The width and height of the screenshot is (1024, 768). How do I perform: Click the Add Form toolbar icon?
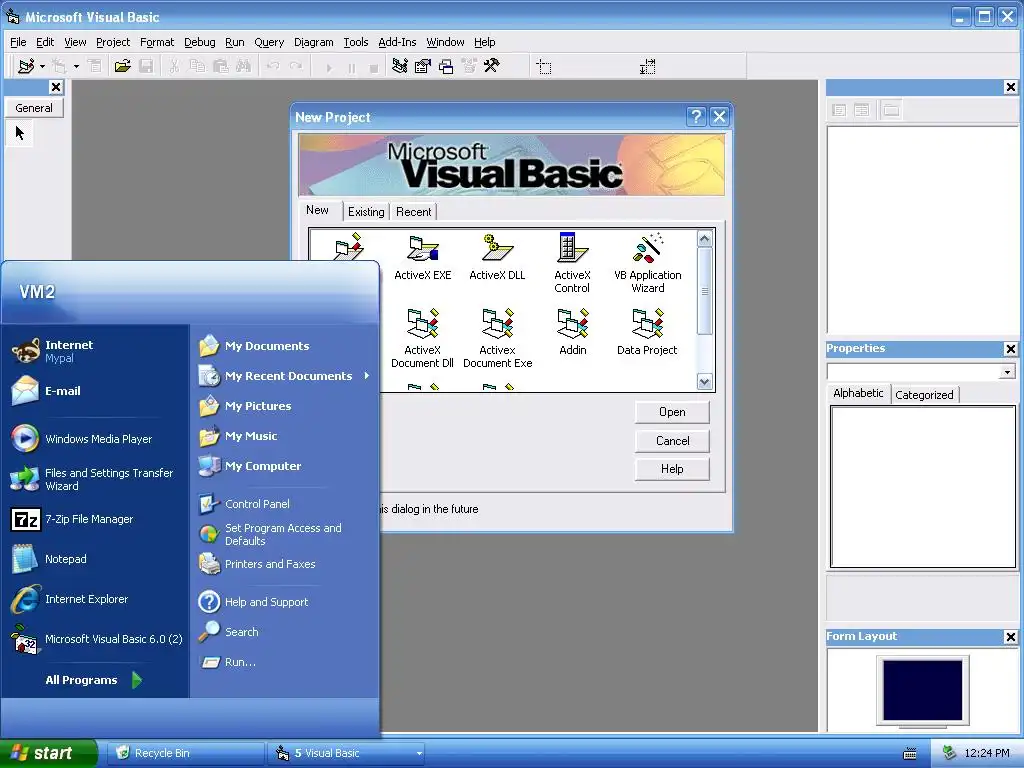tap(59, 66)
